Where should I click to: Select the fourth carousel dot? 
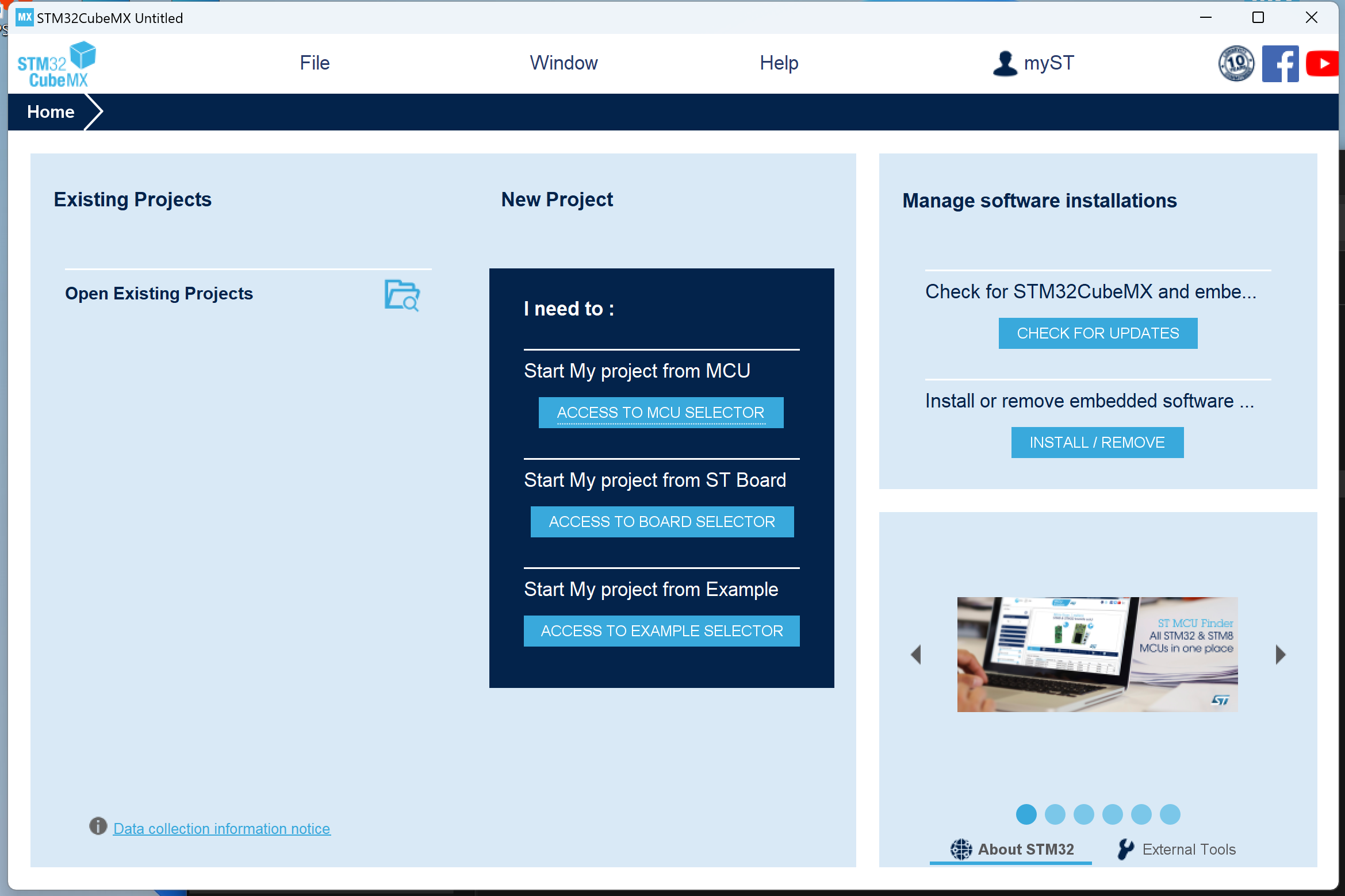click(1112, 814)
